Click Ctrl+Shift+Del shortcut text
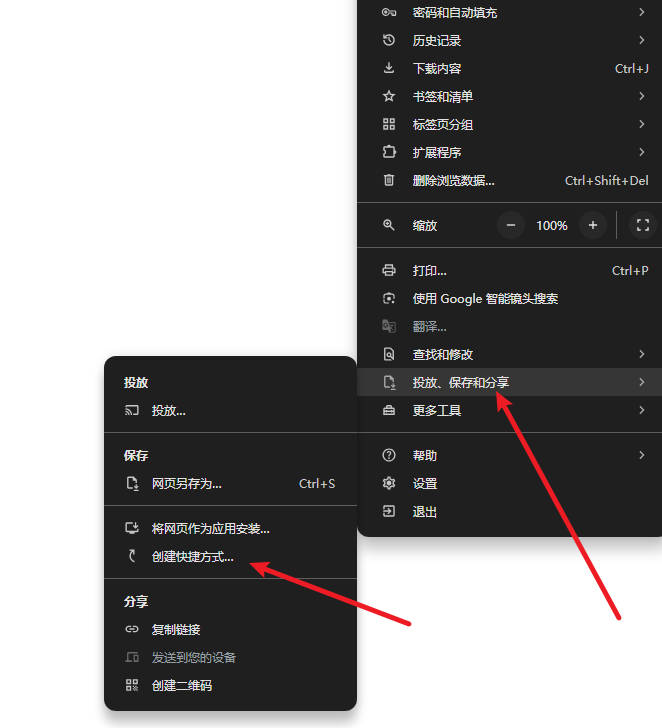The height and width of the screenshot is (728, 662). click(606, 181)
